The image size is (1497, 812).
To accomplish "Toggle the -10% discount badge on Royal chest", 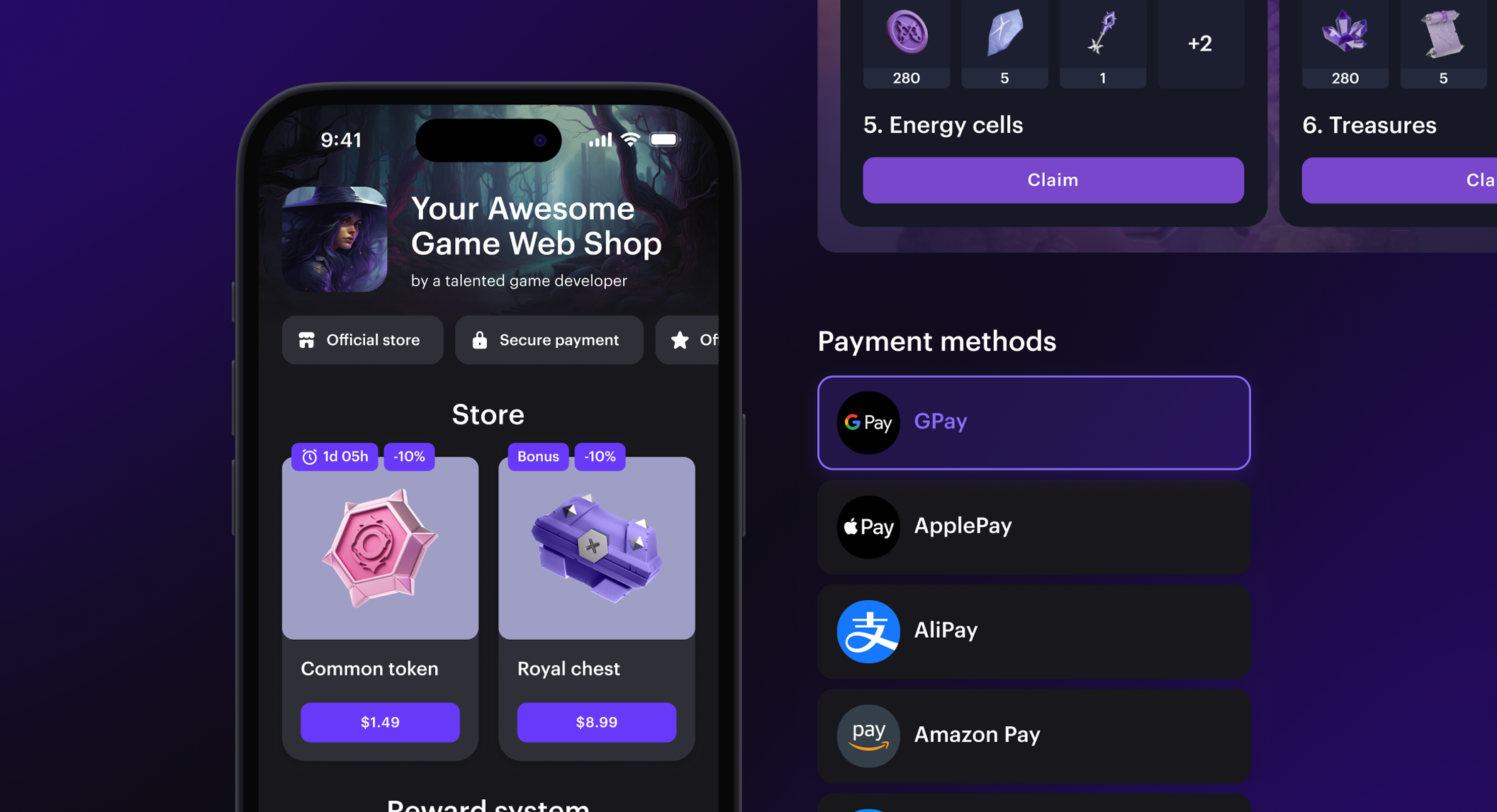I will coord(602,456).
